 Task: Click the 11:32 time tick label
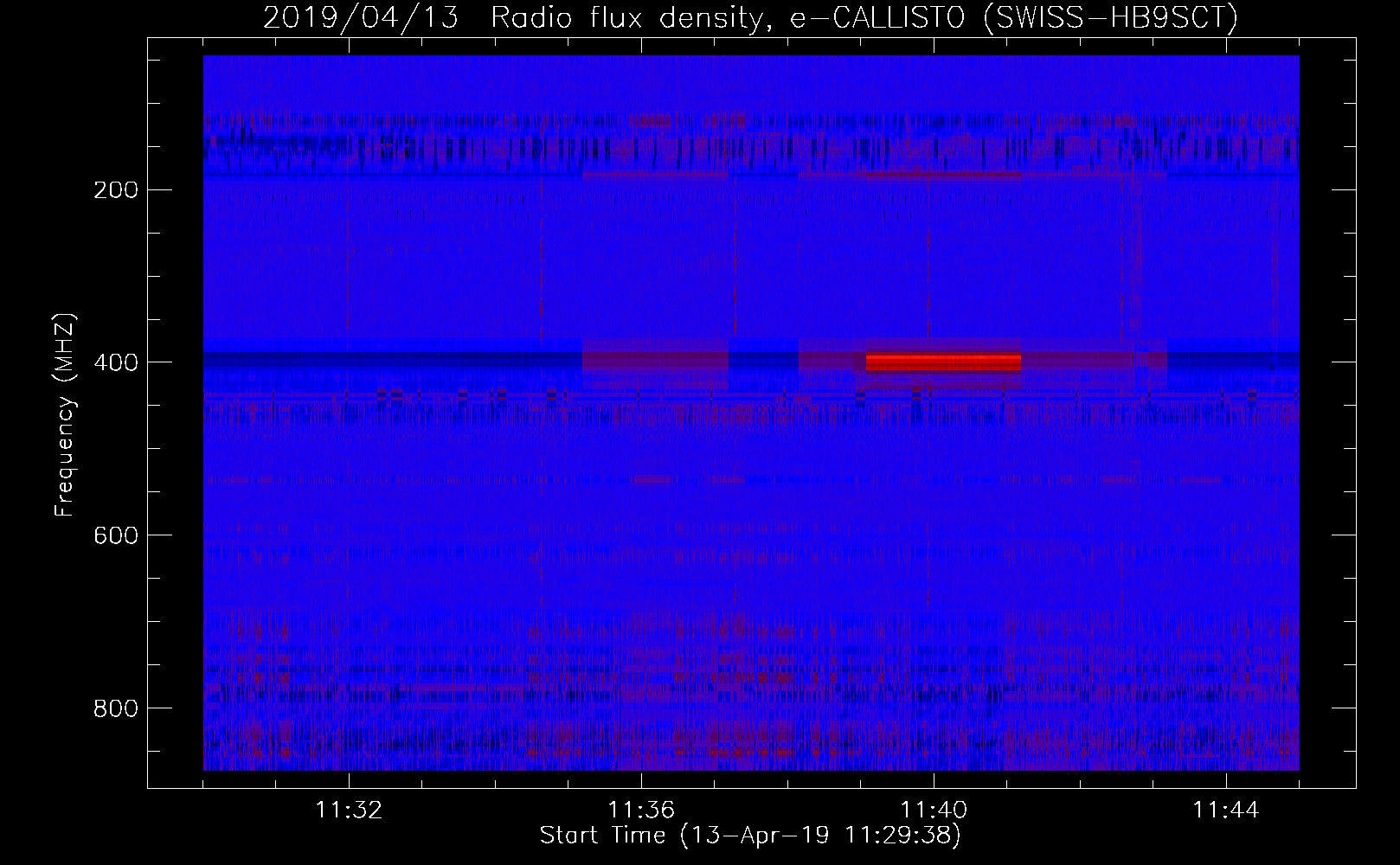click(x=349, y=810)
